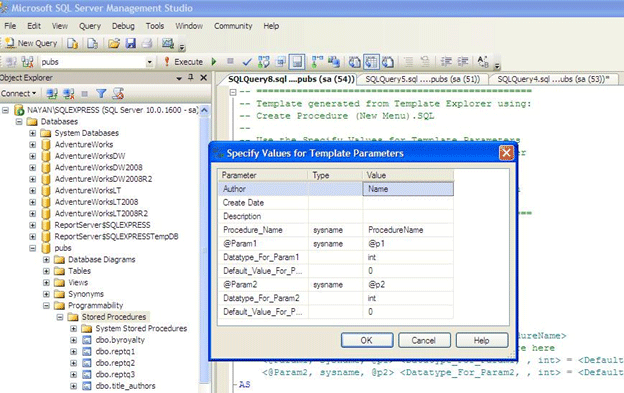The width and height of the screenshot is (624, 393).
Task: Switch to SQLQuery5.sql tab
Action: pos(423,79)
